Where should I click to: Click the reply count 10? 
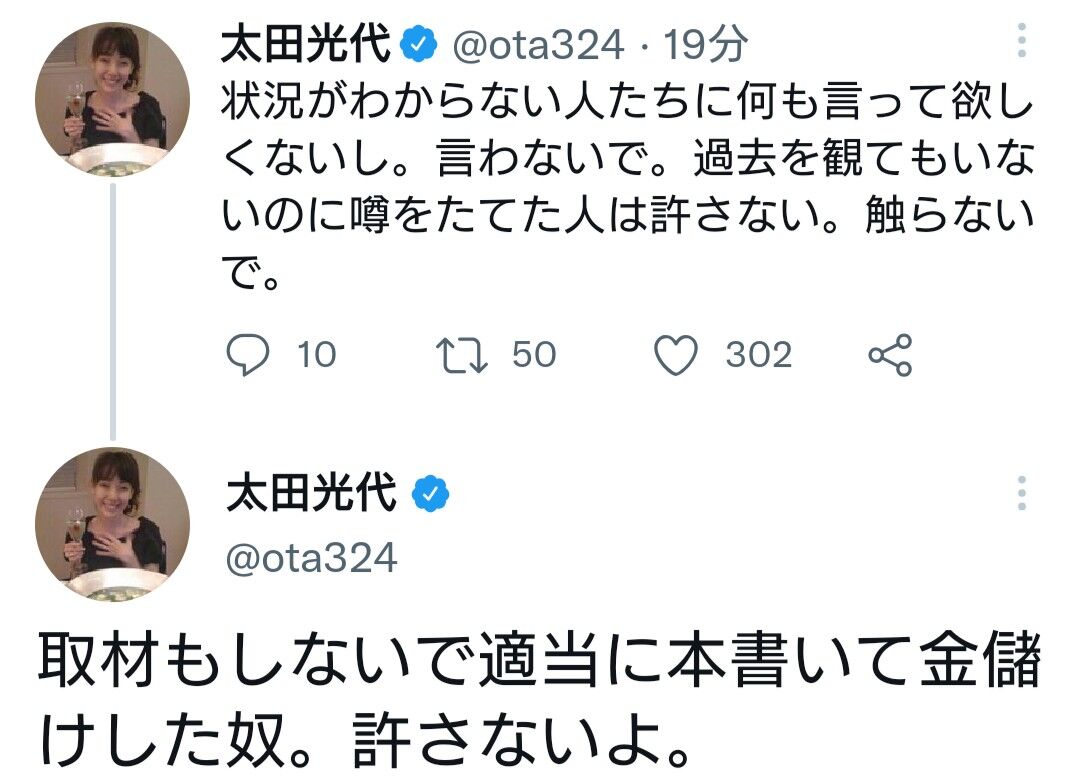click(317, 356)
